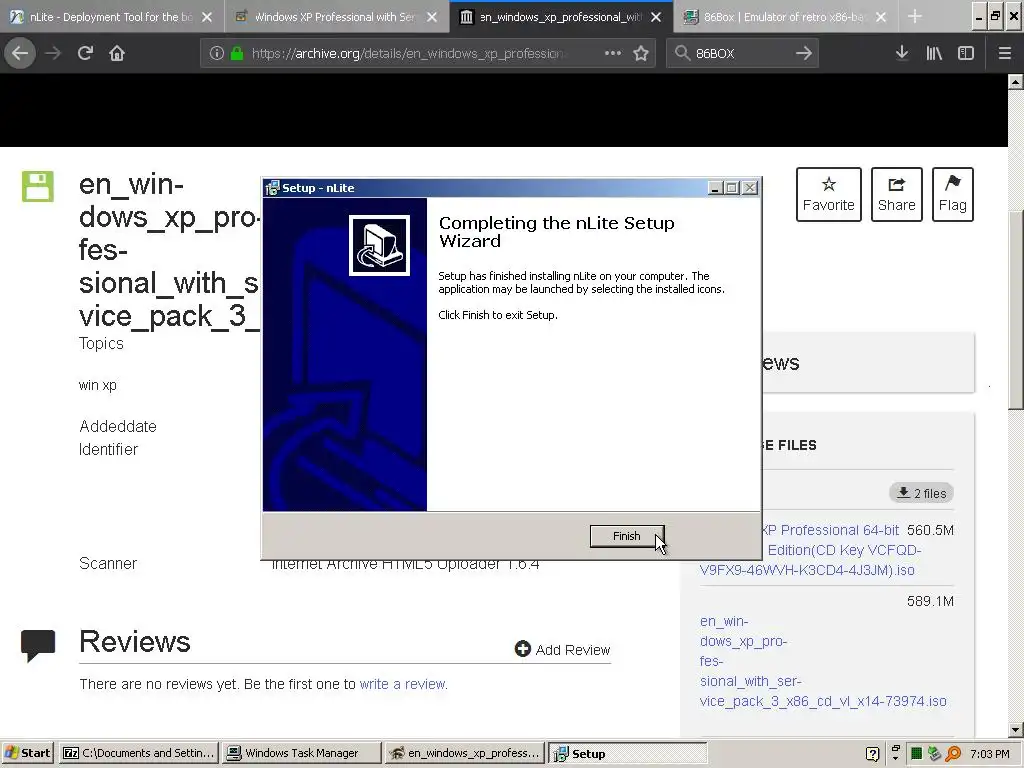Close the 86Box Emulator tab
This screenshot has width=1024, height=768.
[881, 17]
